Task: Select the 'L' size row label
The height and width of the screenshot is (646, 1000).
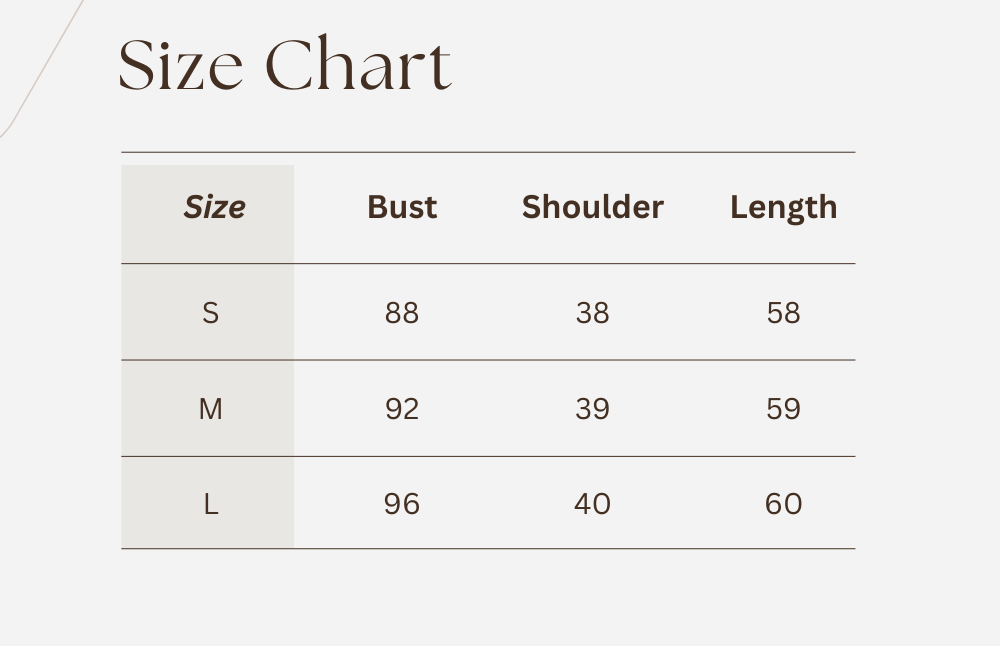Action: [x=210, y=504]
